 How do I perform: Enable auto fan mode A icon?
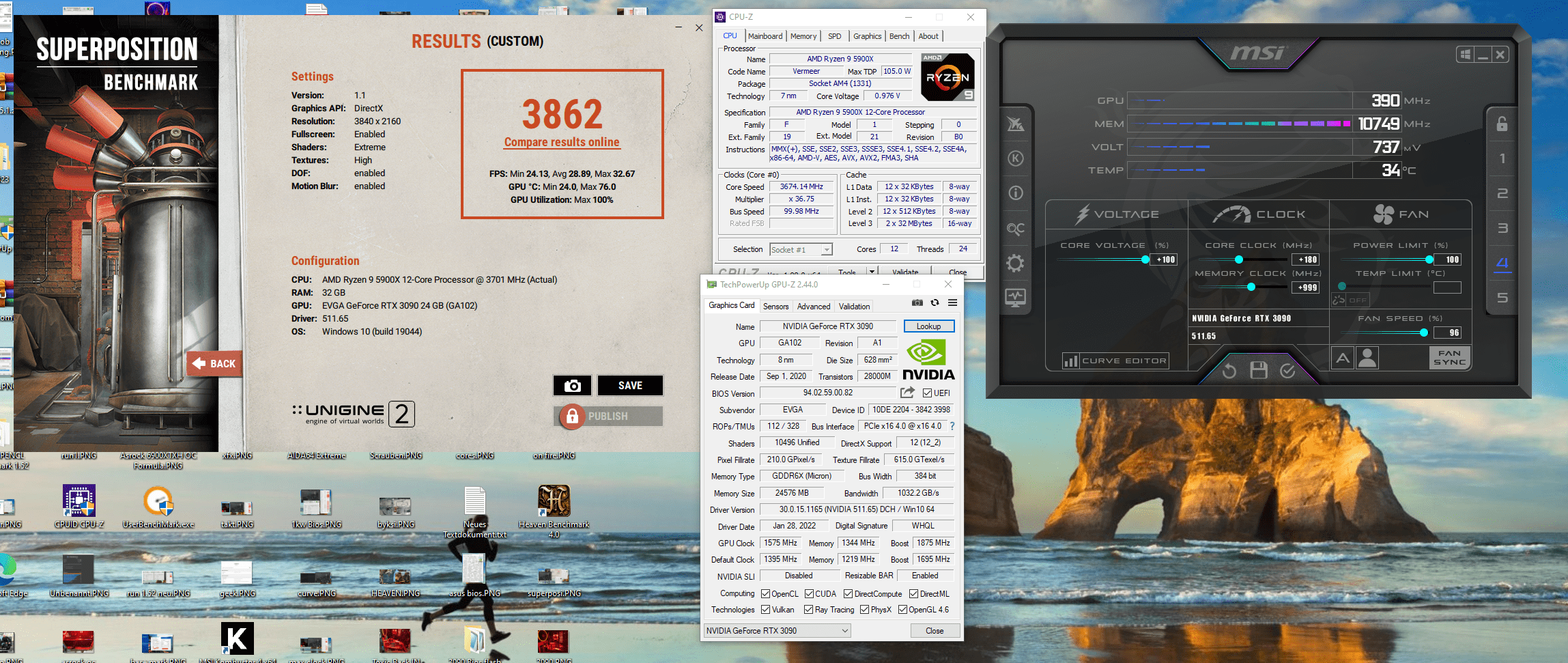point(1343,358)
